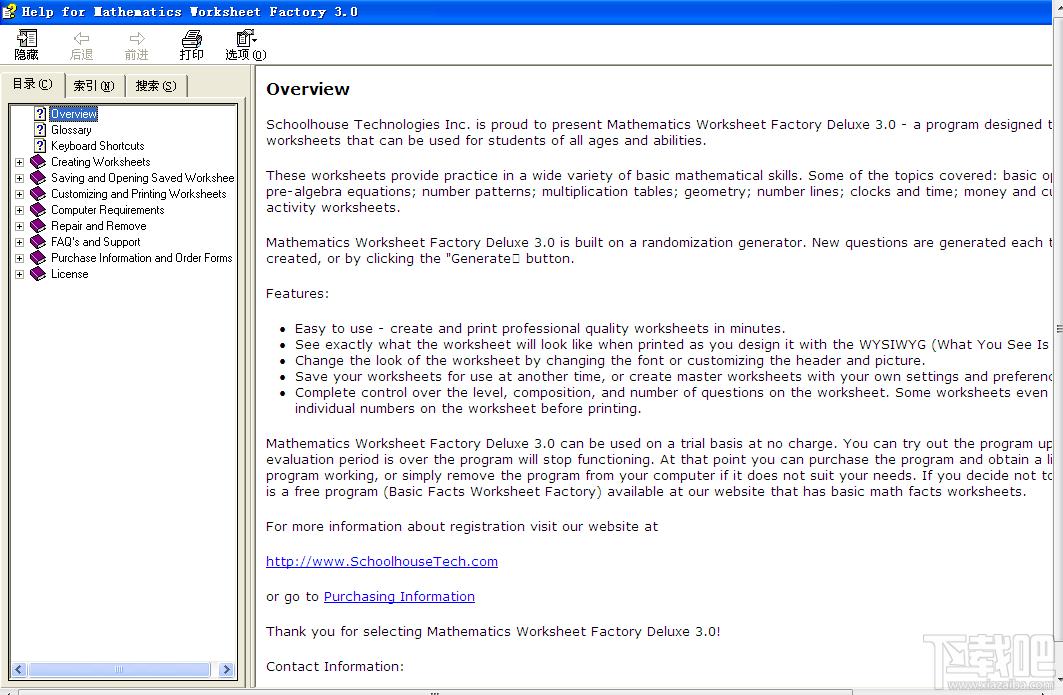The height and width of the screenshot is (695, 1063).
Task: Click the License book icon
Action: (x=38, y=274)
